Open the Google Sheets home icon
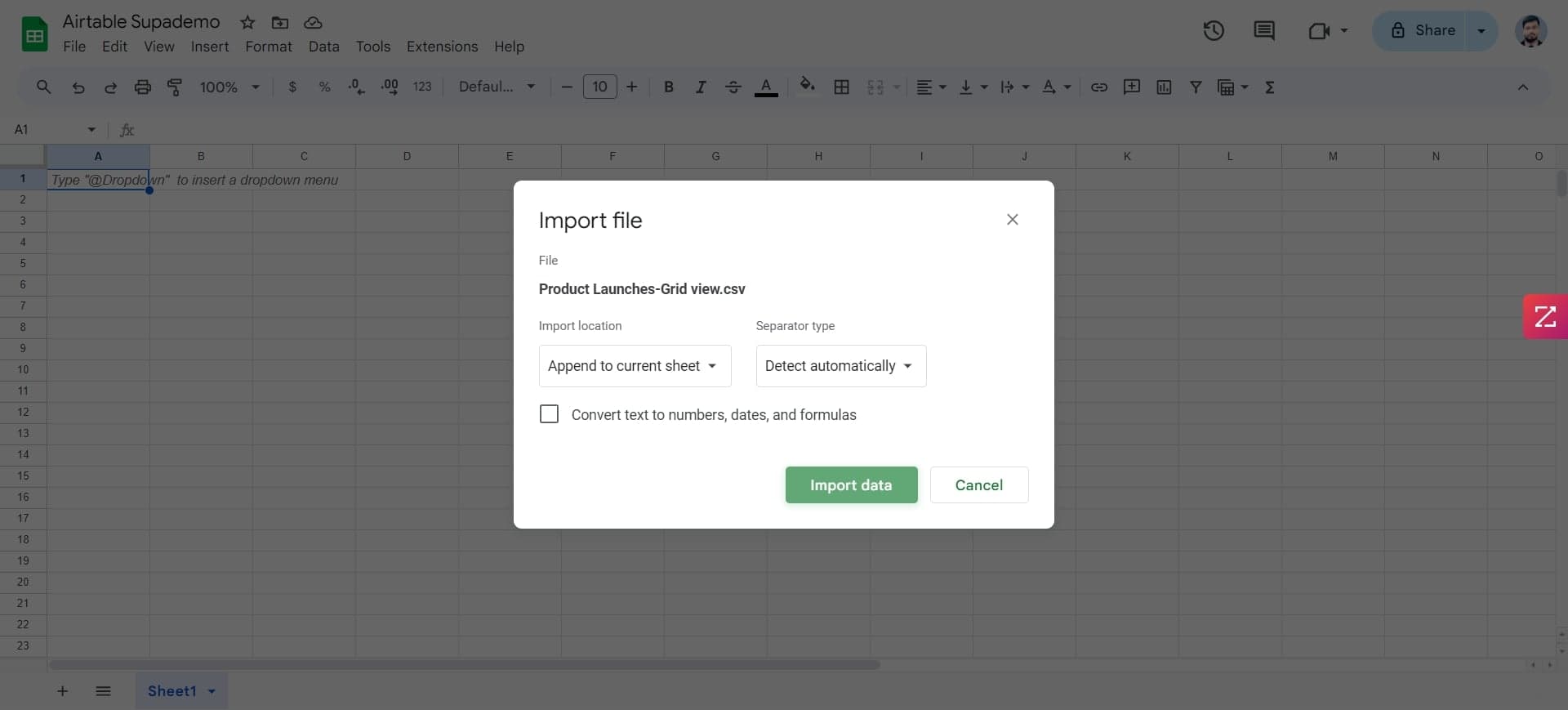 point(34,34)
